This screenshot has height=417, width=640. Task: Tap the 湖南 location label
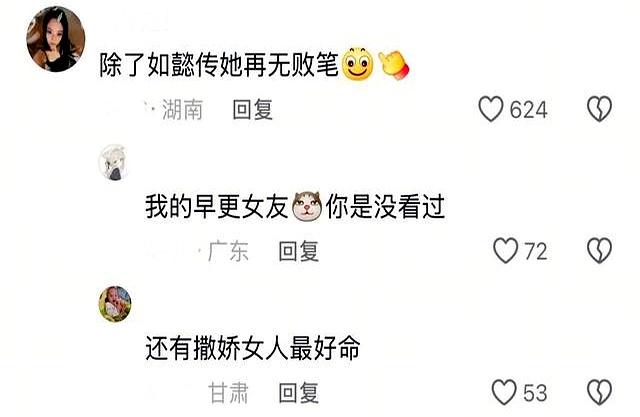(x=182, y=109)
